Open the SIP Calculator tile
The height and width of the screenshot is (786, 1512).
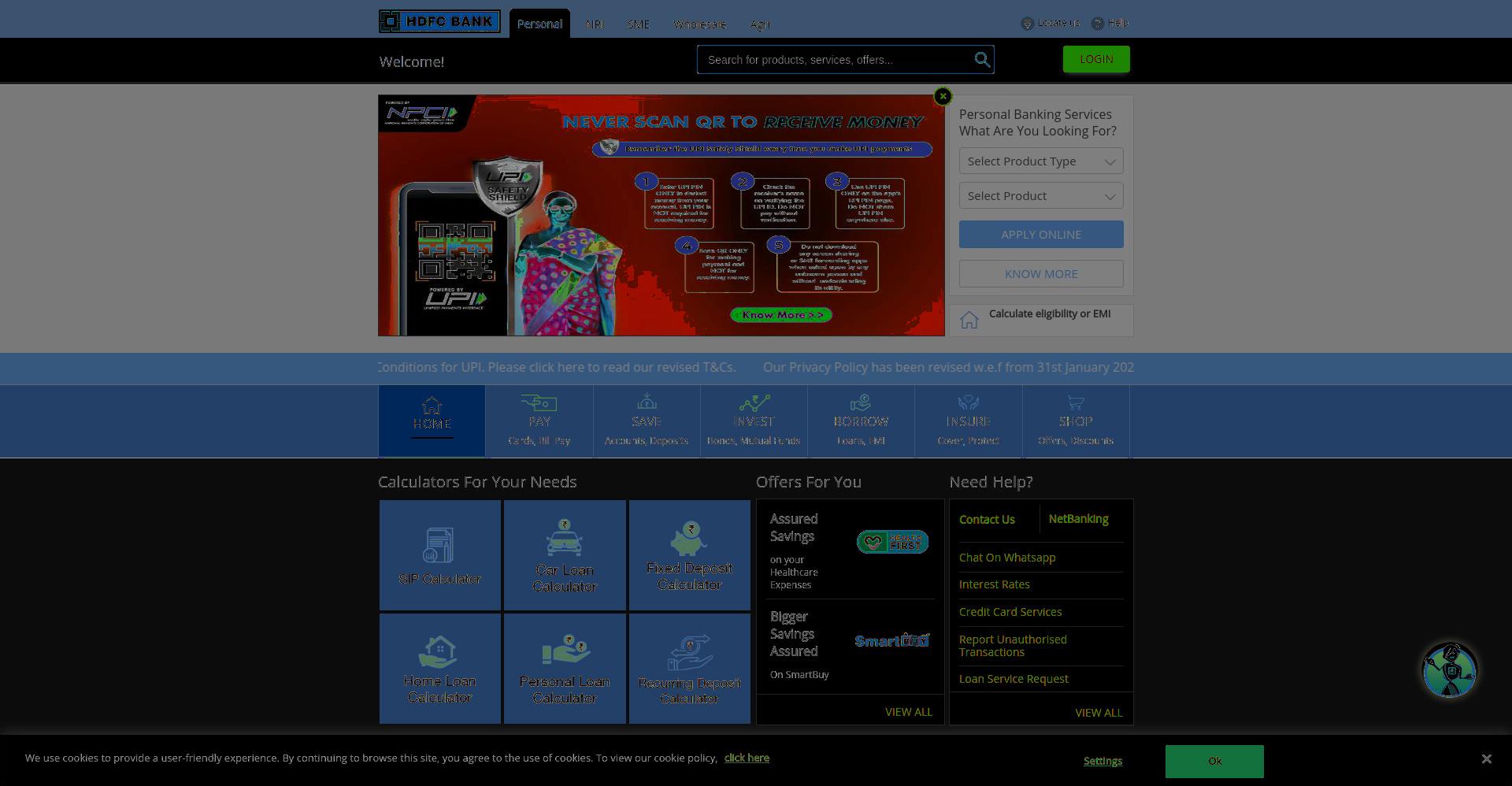439,555
